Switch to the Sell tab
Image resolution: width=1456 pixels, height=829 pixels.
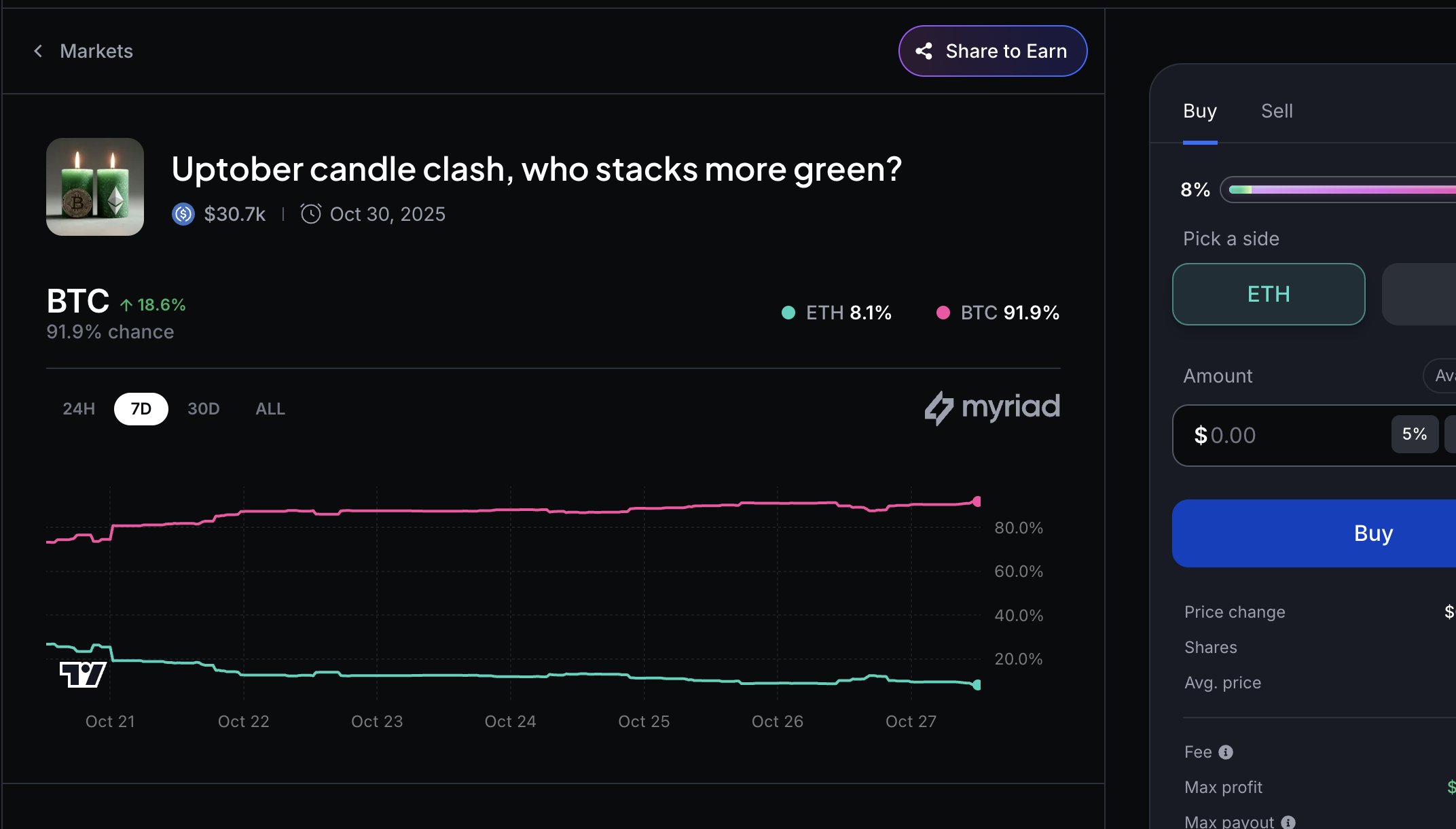1277,111
